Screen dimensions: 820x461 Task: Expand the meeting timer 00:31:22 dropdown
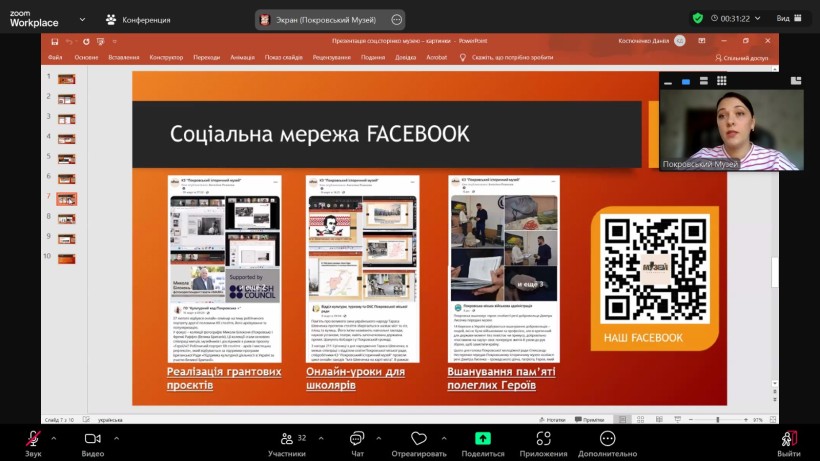point(757,18)
